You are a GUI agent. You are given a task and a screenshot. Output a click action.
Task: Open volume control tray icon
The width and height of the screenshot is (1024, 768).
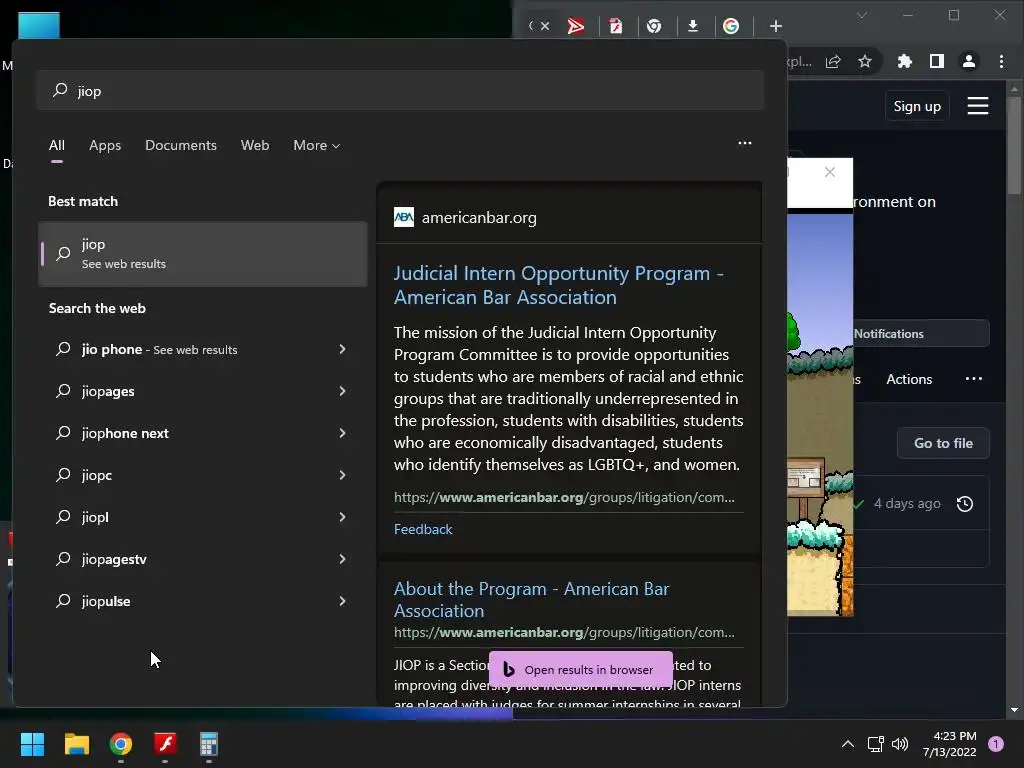(900, 744)
